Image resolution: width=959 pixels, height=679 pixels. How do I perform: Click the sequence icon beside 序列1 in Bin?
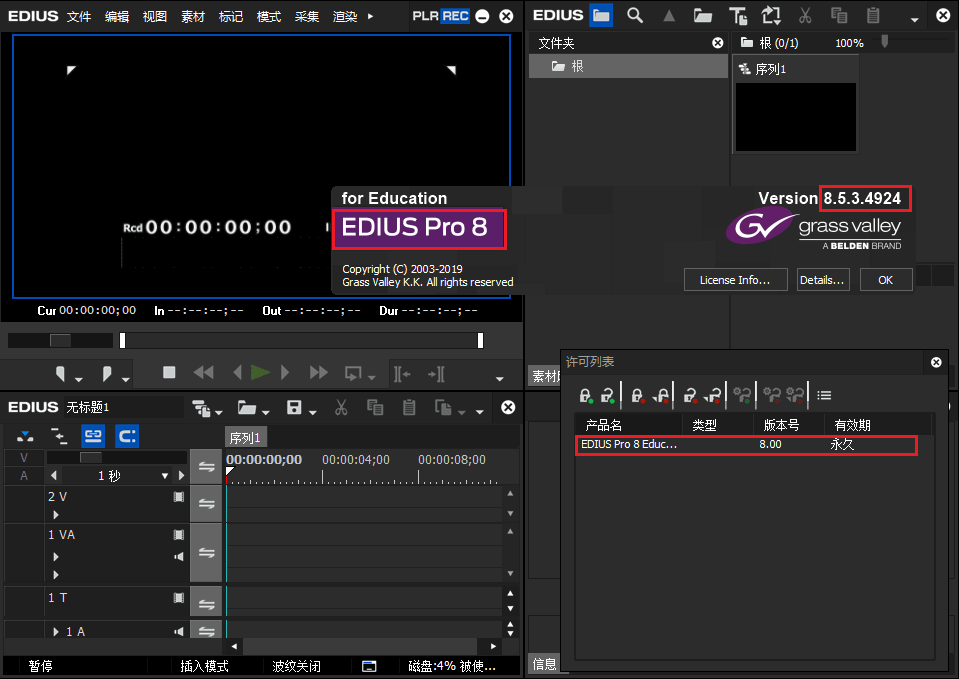click(744, 69)
